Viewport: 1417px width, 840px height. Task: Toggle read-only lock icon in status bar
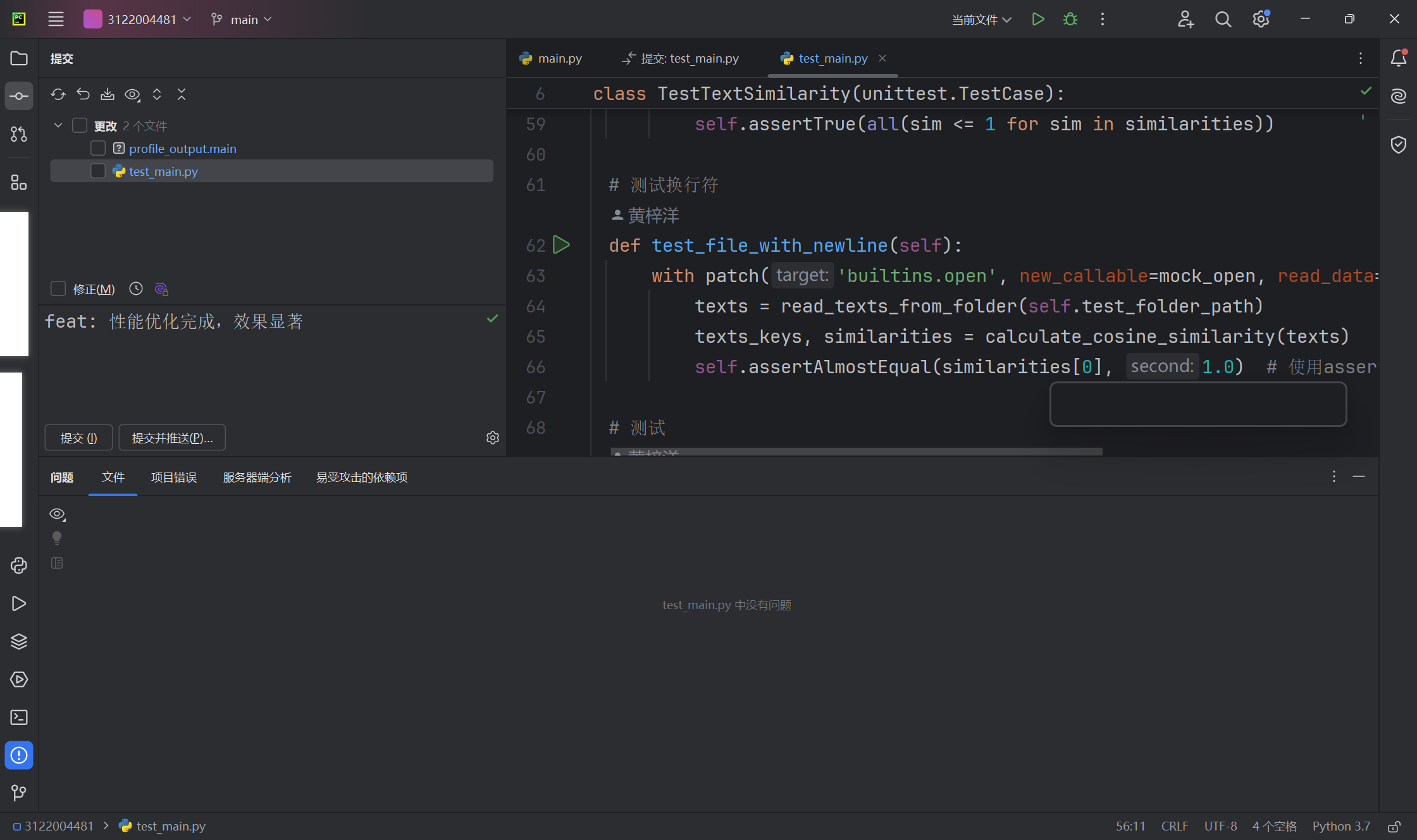click(1394, 826)
